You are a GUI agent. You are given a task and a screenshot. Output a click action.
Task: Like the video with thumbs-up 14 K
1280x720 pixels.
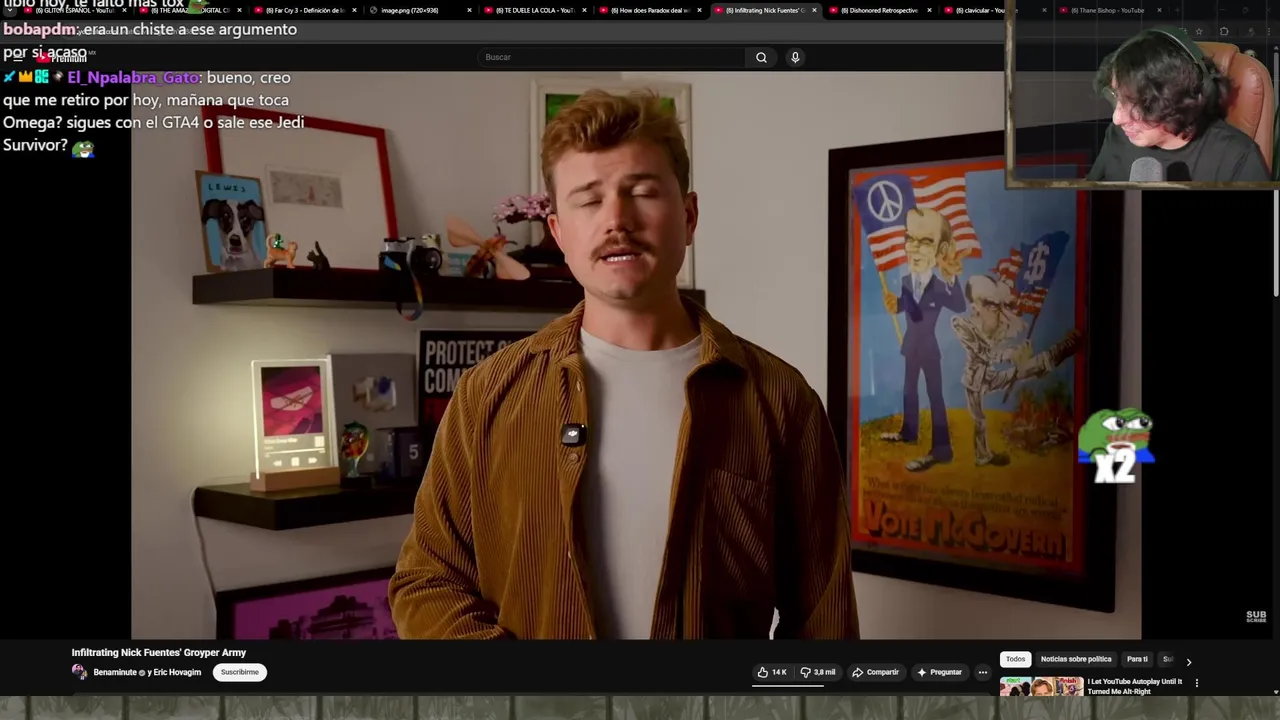[x=772, y=672]
